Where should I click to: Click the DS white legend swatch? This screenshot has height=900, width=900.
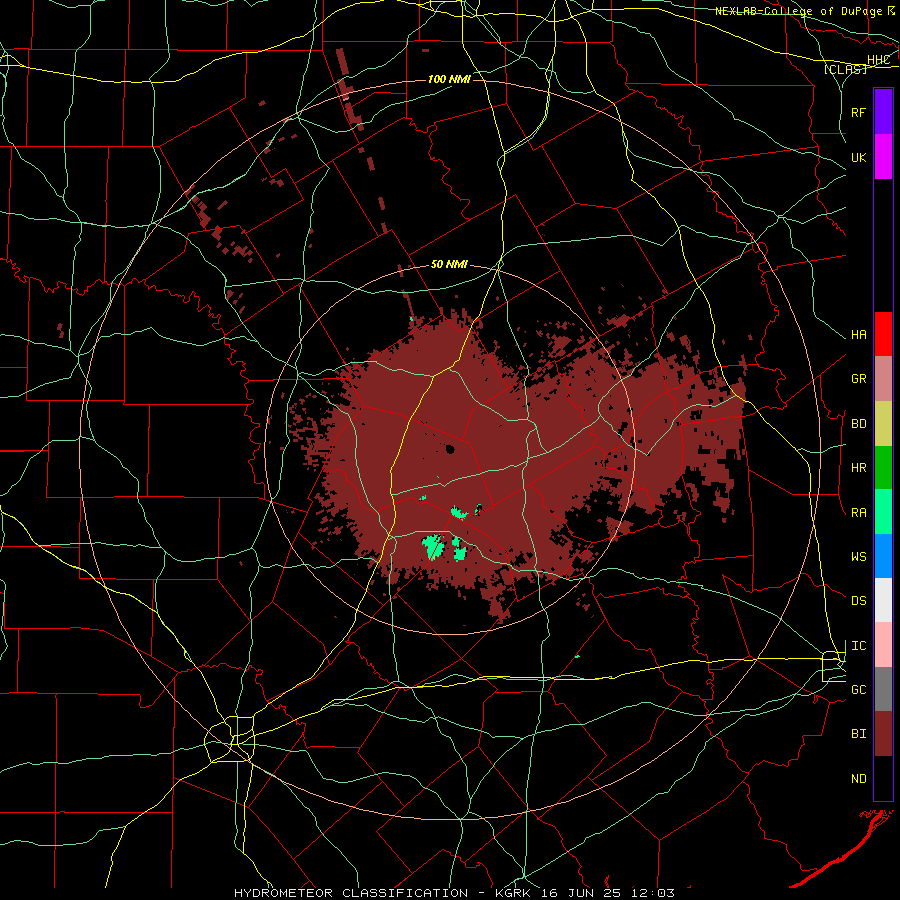(x=883, y=600)
